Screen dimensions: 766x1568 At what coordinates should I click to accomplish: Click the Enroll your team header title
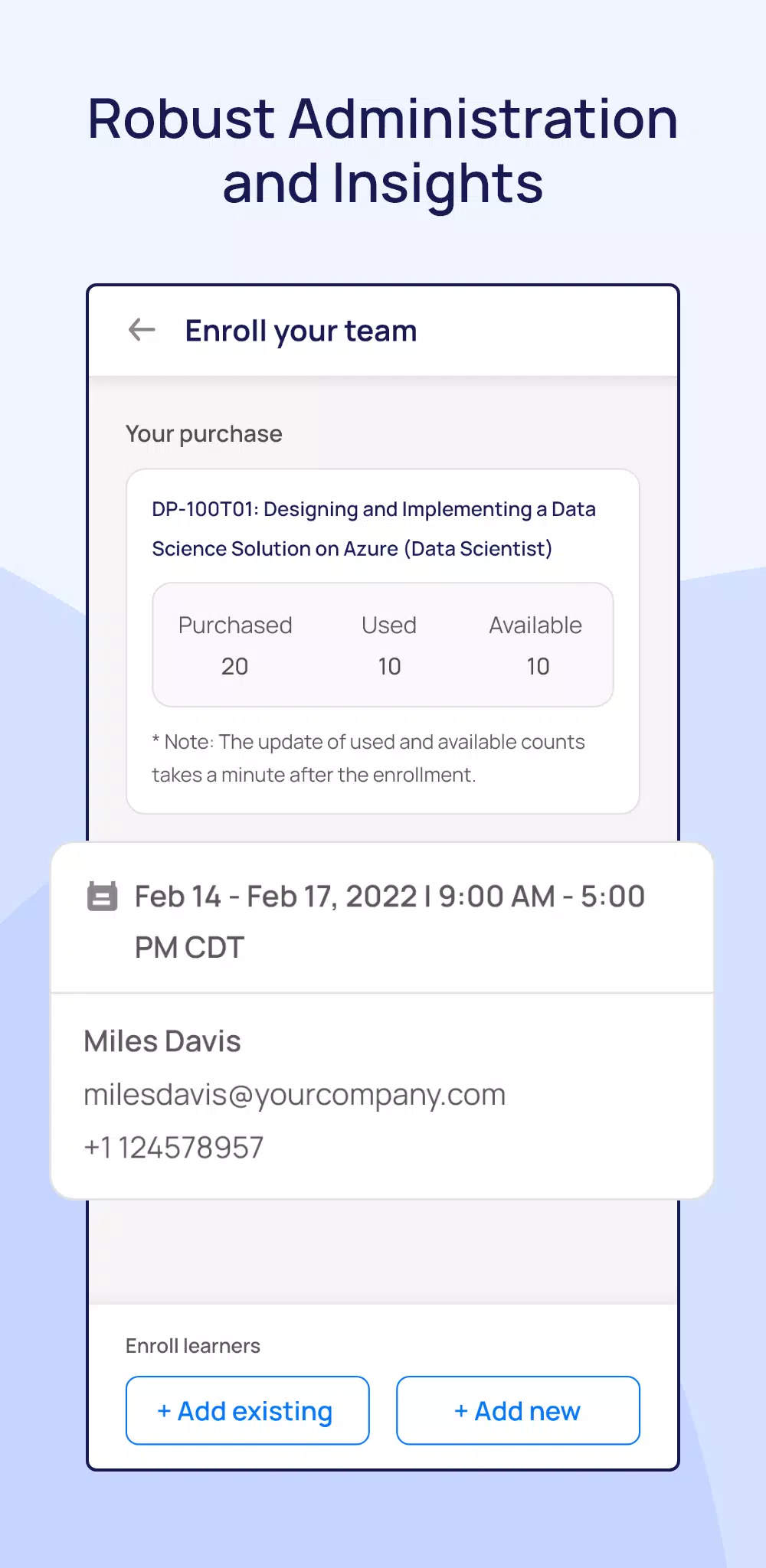[x=301, y=331]
